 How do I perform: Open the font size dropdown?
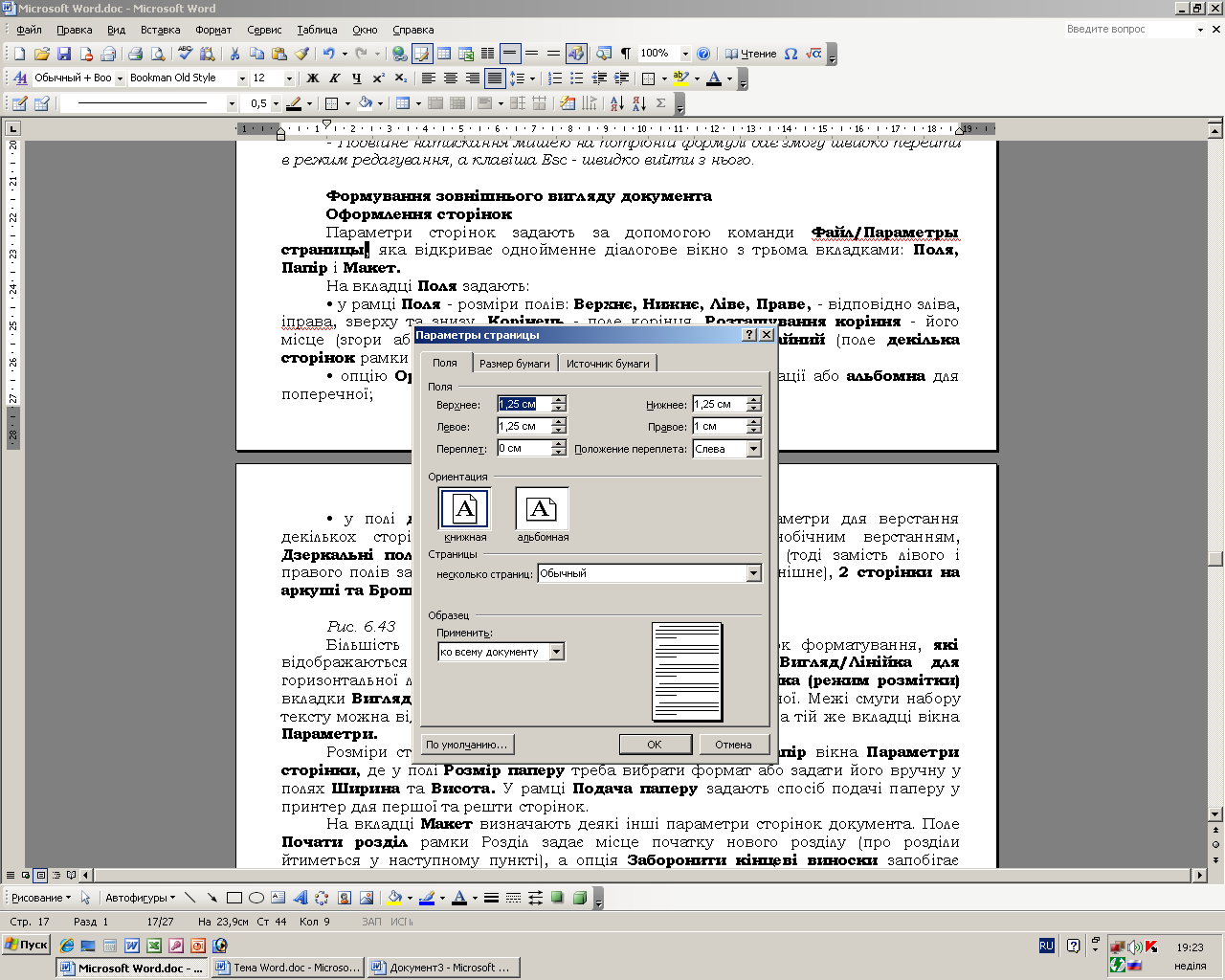pyautogui.click(x=289, y=78)
